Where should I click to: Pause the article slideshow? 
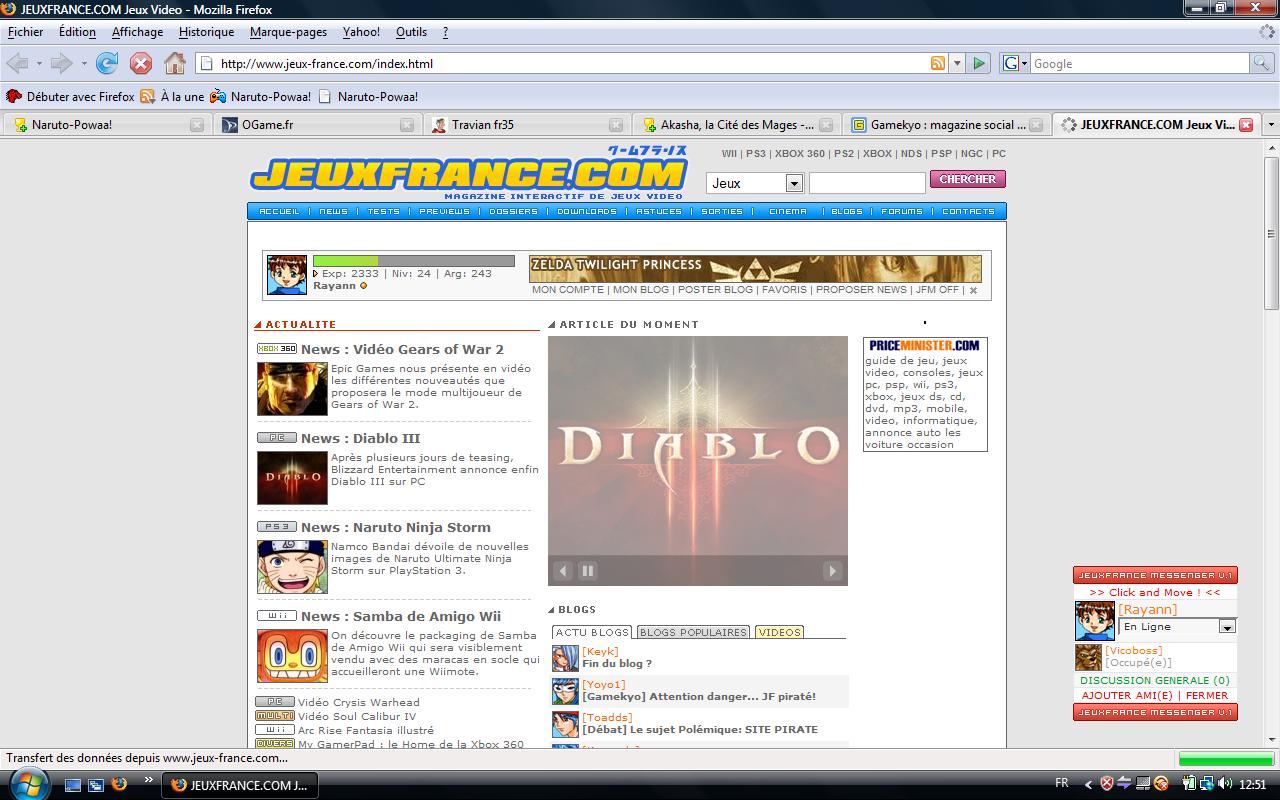click(x=588, y=571)
